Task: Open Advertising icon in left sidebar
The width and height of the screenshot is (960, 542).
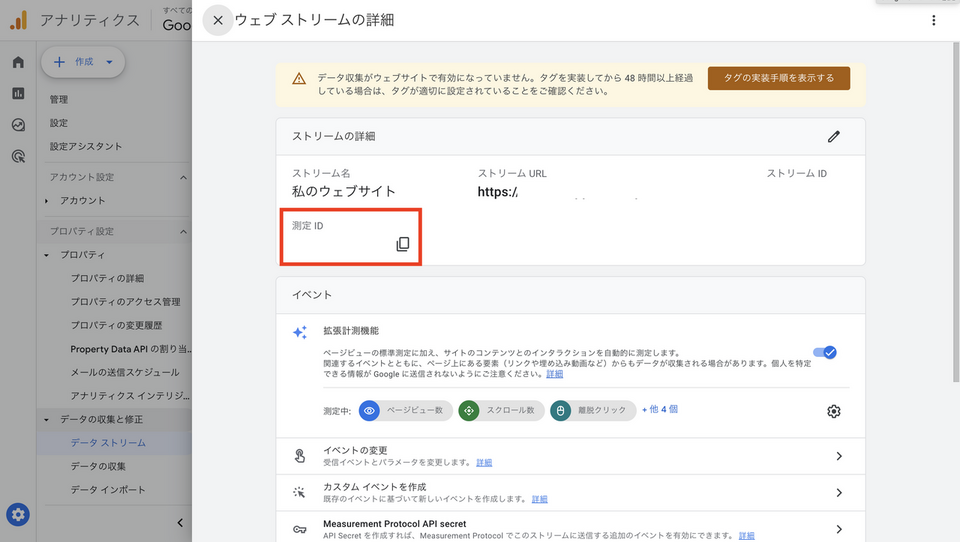Action: tap(18, 156)
